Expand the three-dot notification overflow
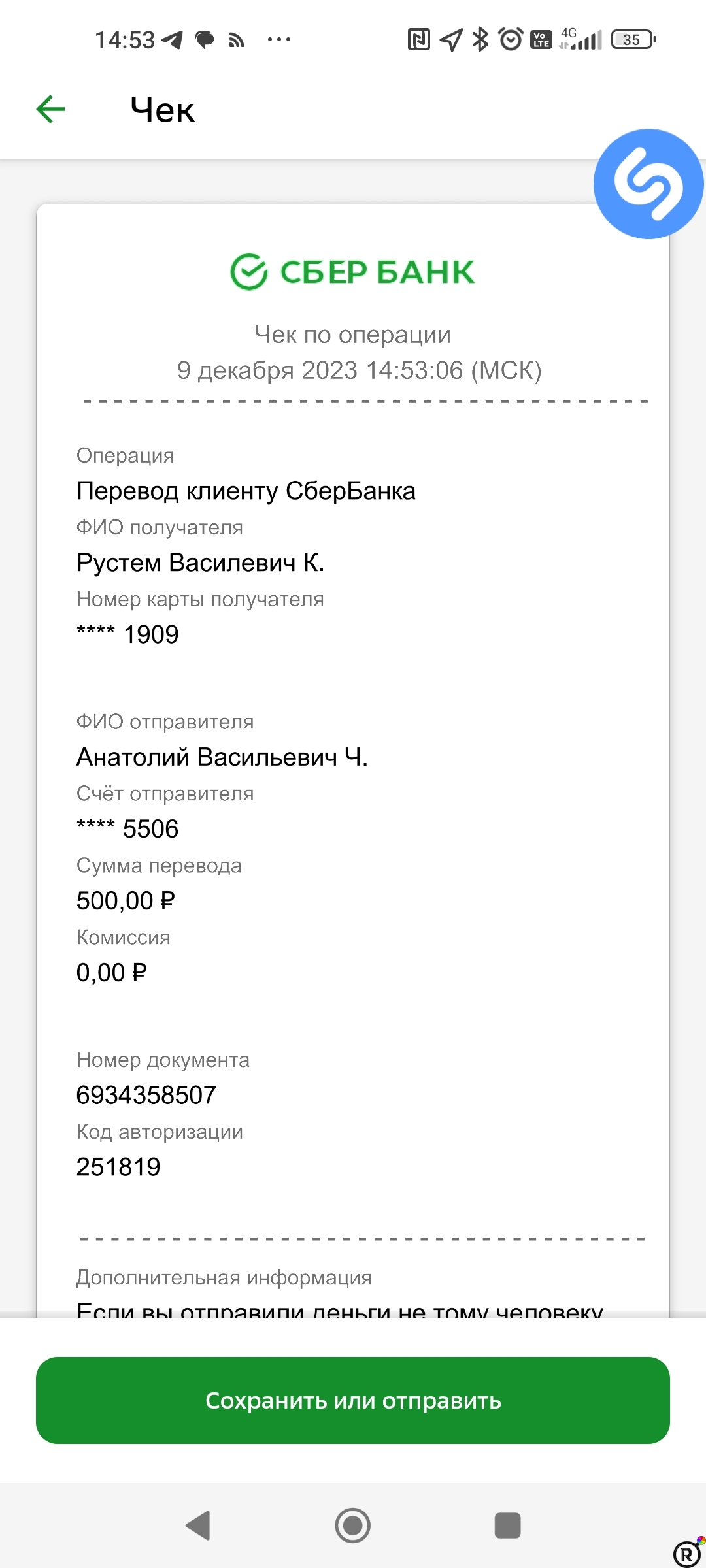Image resolution: width=706 pixels, height=1568 pixels. coord(278,41)
